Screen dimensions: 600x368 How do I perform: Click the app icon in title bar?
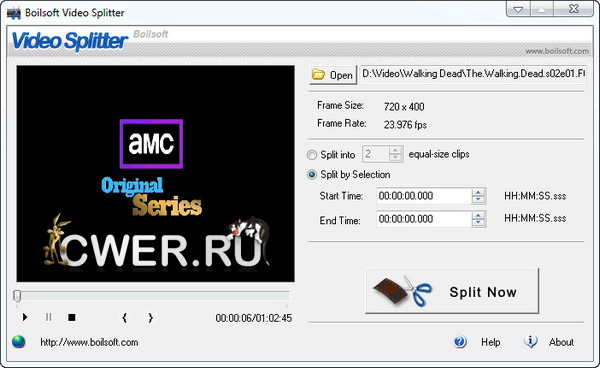(x=14, y=13)
